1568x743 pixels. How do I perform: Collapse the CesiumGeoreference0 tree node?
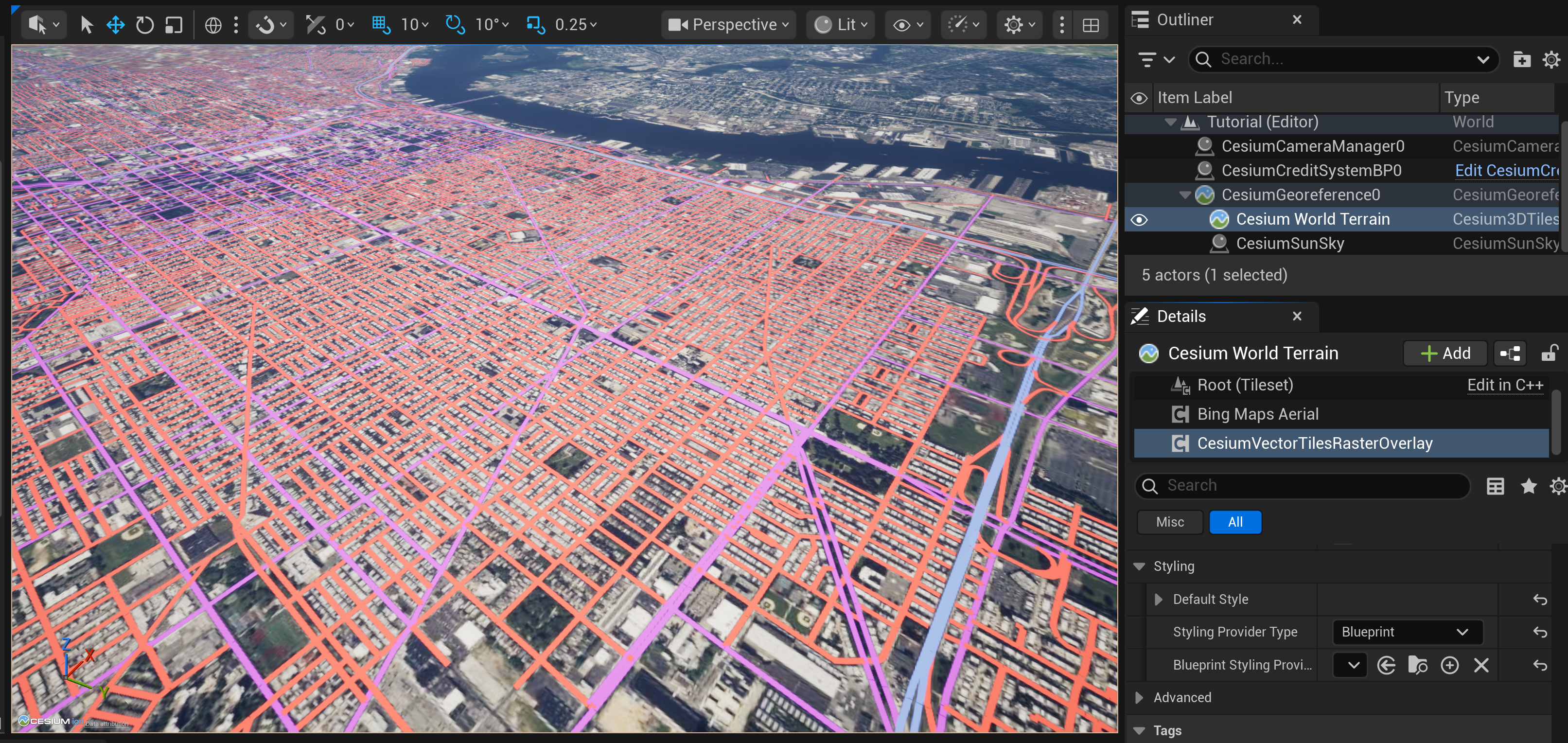[x=1184, y=195]
